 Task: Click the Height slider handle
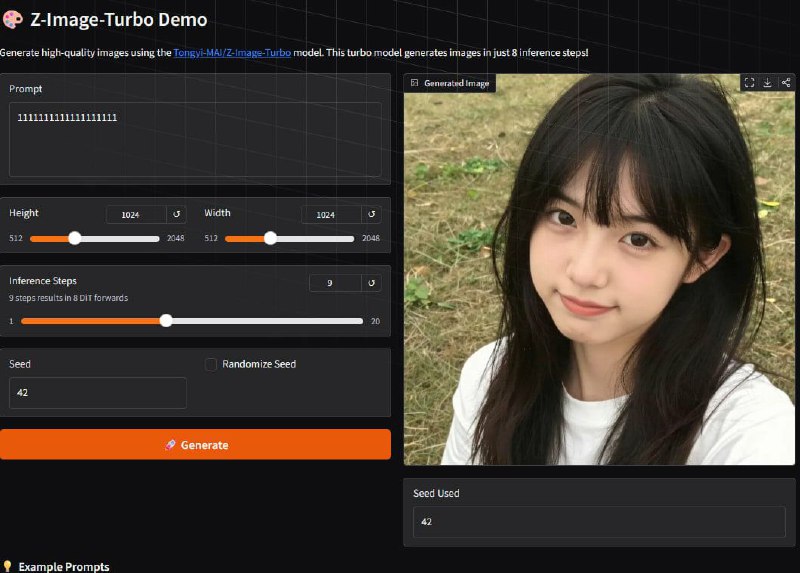pos(75,238)
